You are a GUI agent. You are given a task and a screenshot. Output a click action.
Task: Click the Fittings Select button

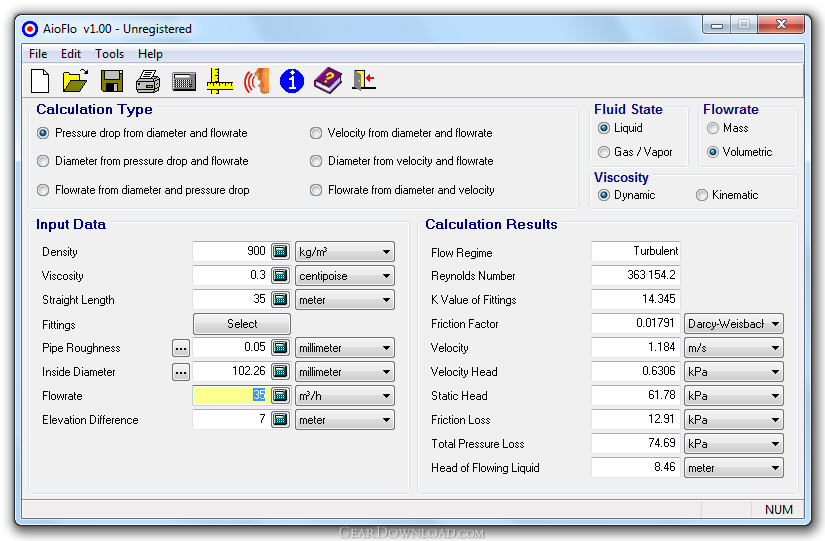[x=242, y=324]
